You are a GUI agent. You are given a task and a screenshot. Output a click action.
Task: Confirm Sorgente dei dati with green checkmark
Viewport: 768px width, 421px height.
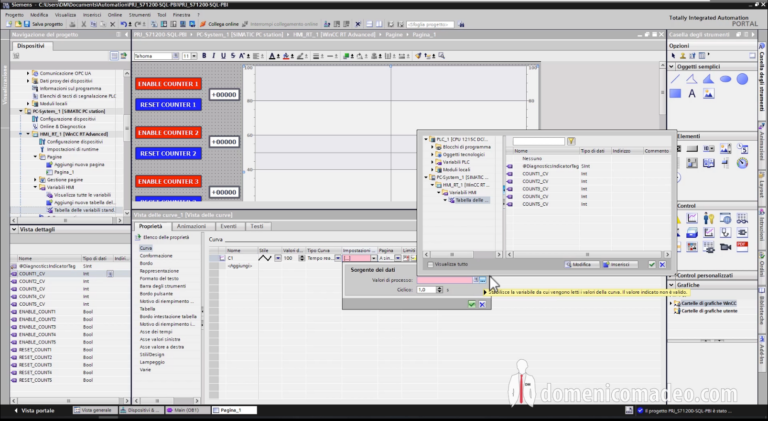472,304
